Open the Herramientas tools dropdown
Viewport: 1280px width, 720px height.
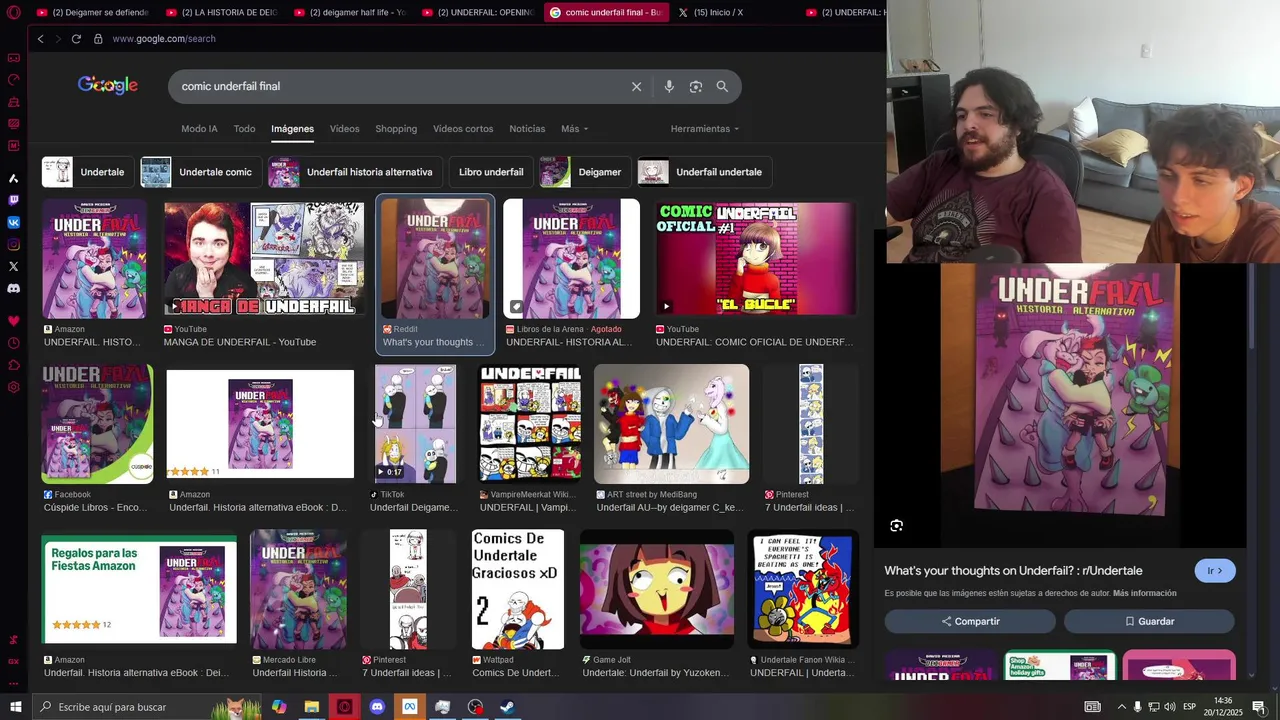tap(705, 129)
